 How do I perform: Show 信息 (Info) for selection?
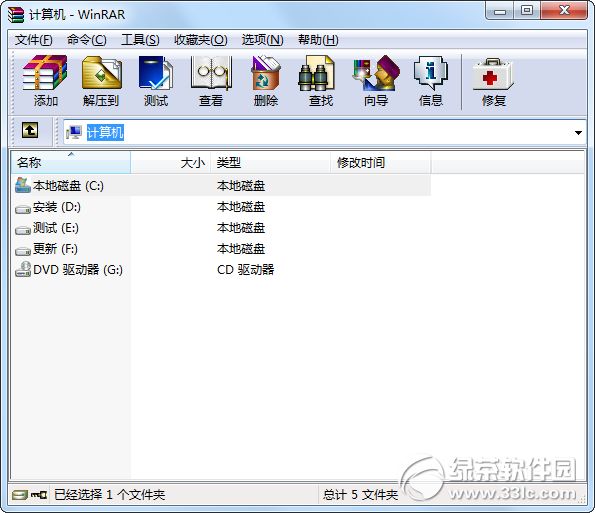[431, 80]
